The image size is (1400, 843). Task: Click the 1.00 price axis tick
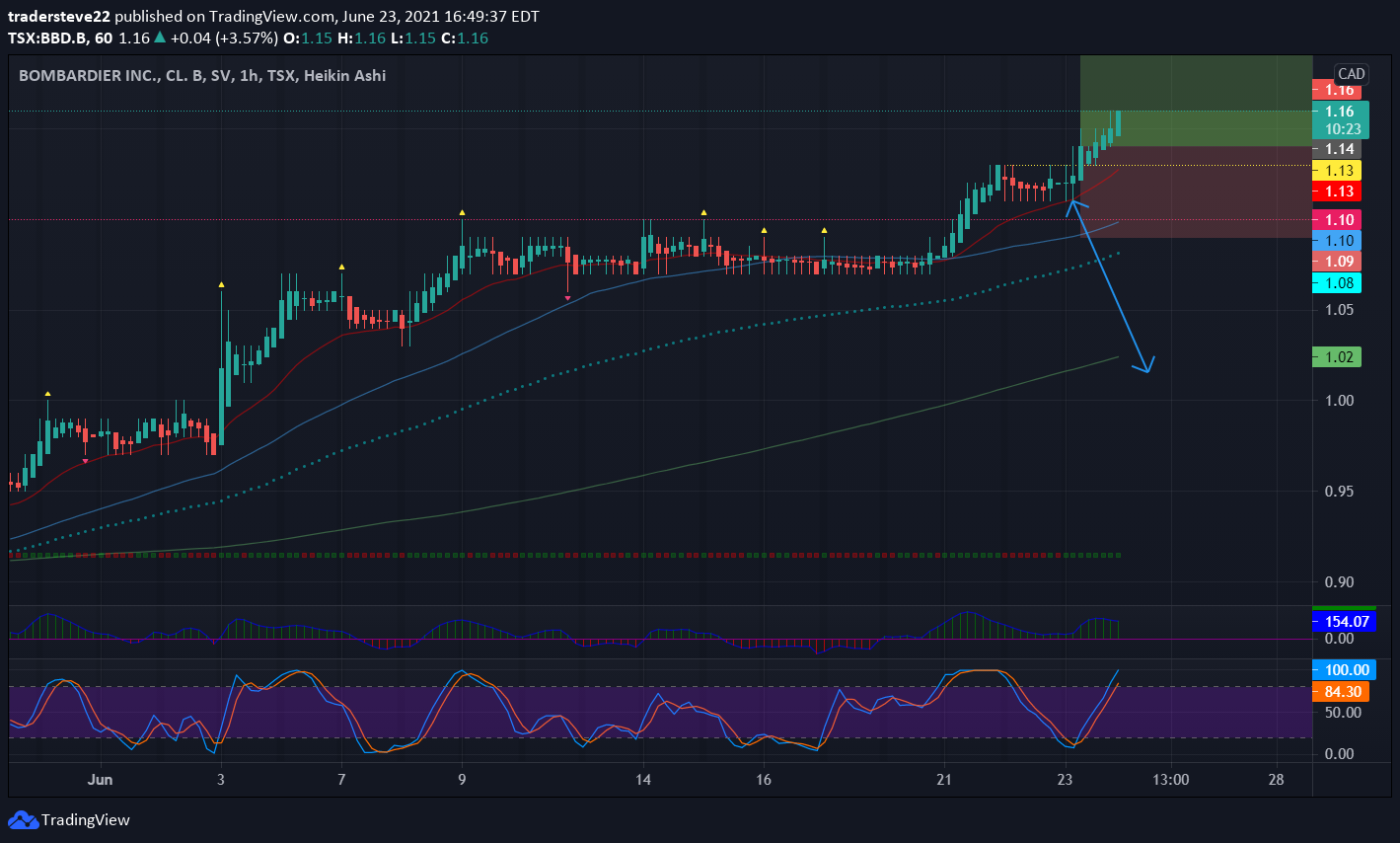point(1339,401)
